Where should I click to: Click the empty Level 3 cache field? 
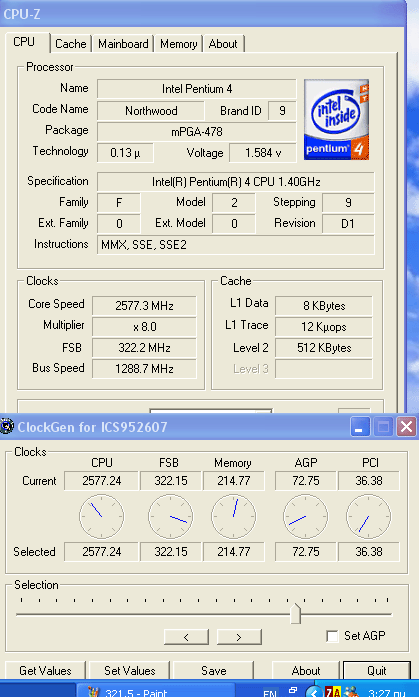[x=324, y=369]
